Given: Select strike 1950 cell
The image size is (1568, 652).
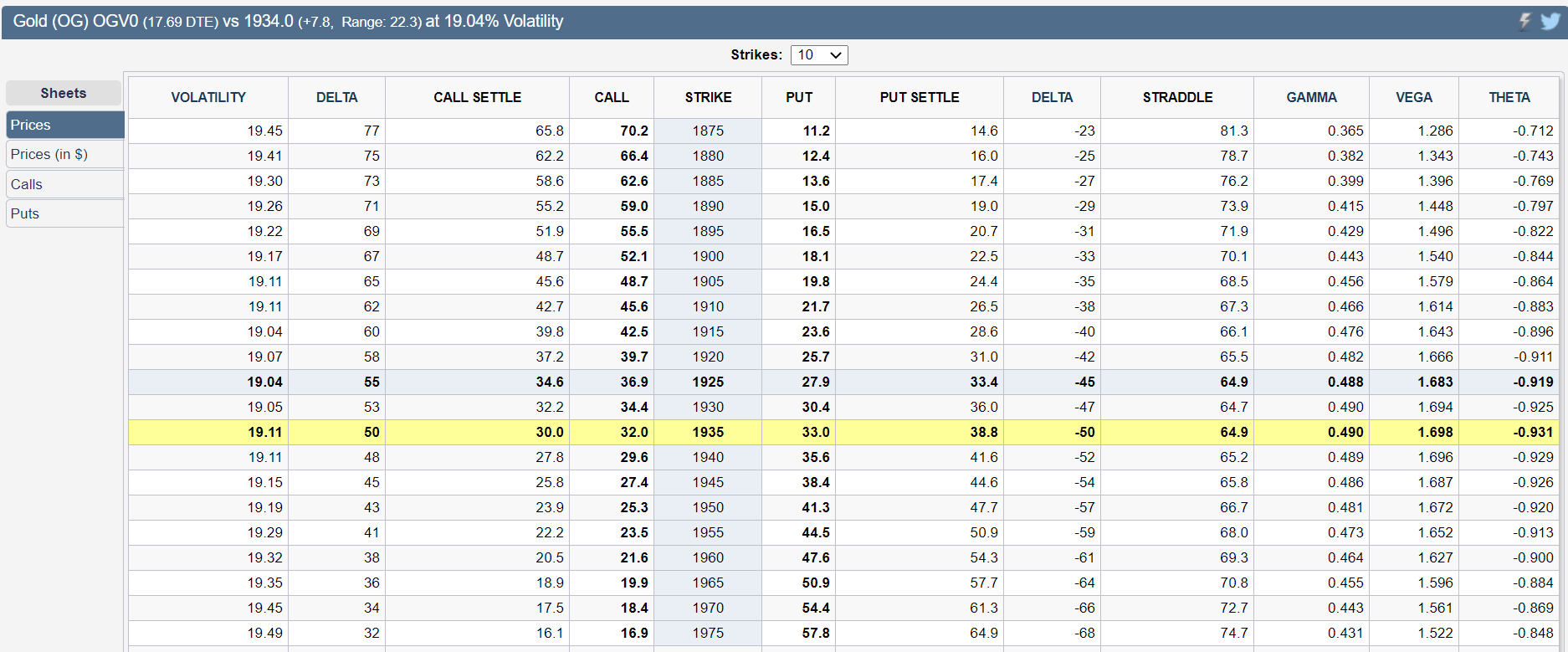Looking at the screenshot, I should [708, 507].
